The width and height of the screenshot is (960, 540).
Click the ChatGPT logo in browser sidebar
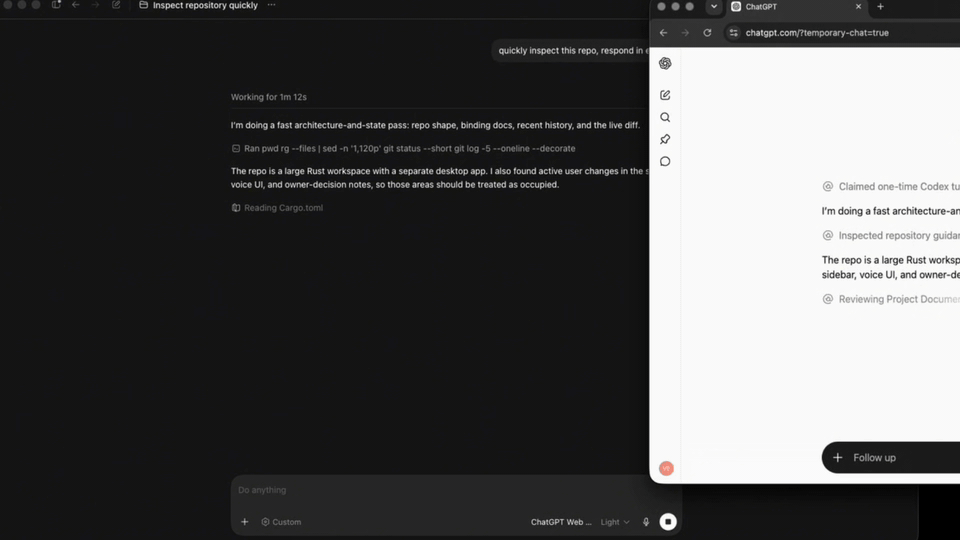[x=665, y=64]
